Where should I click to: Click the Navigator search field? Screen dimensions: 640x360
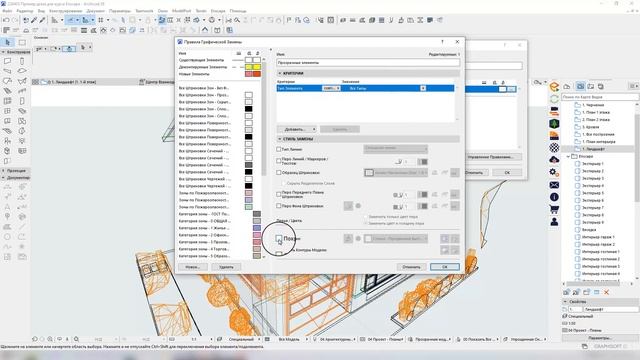tap(600, 97)
